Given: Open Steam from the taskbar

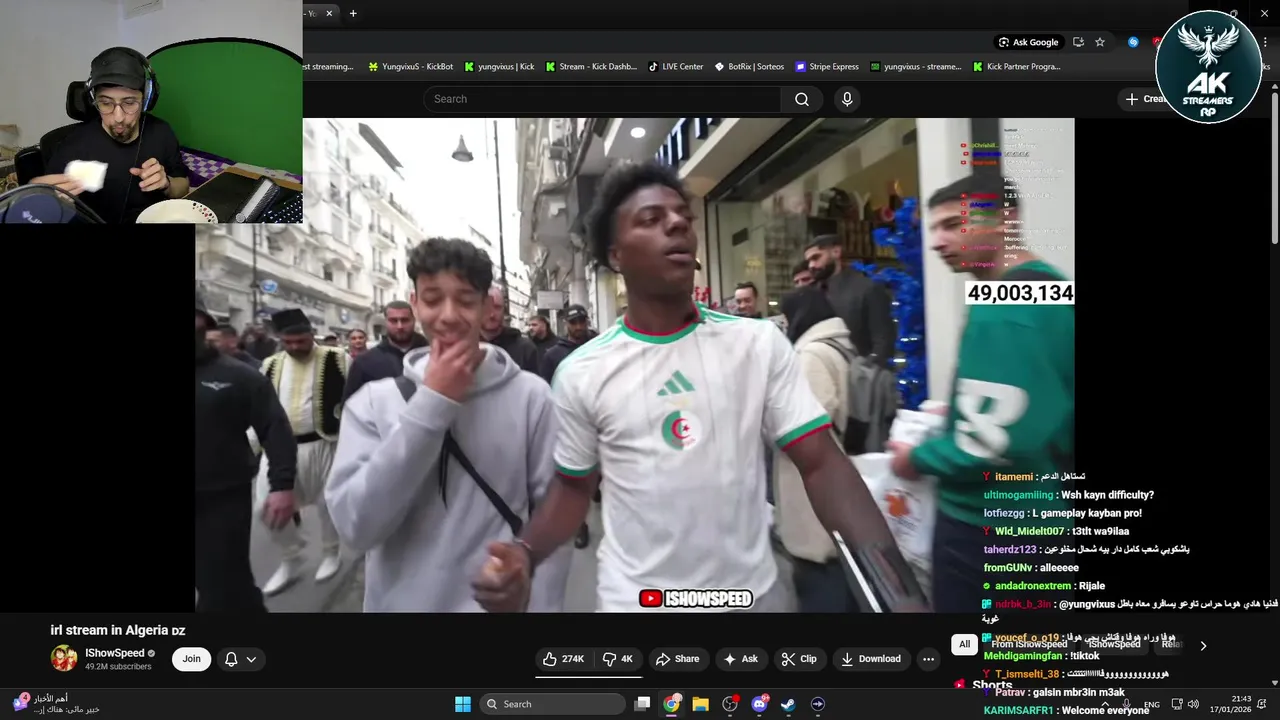Looking at the screenshot, I should tap(788, 704).
